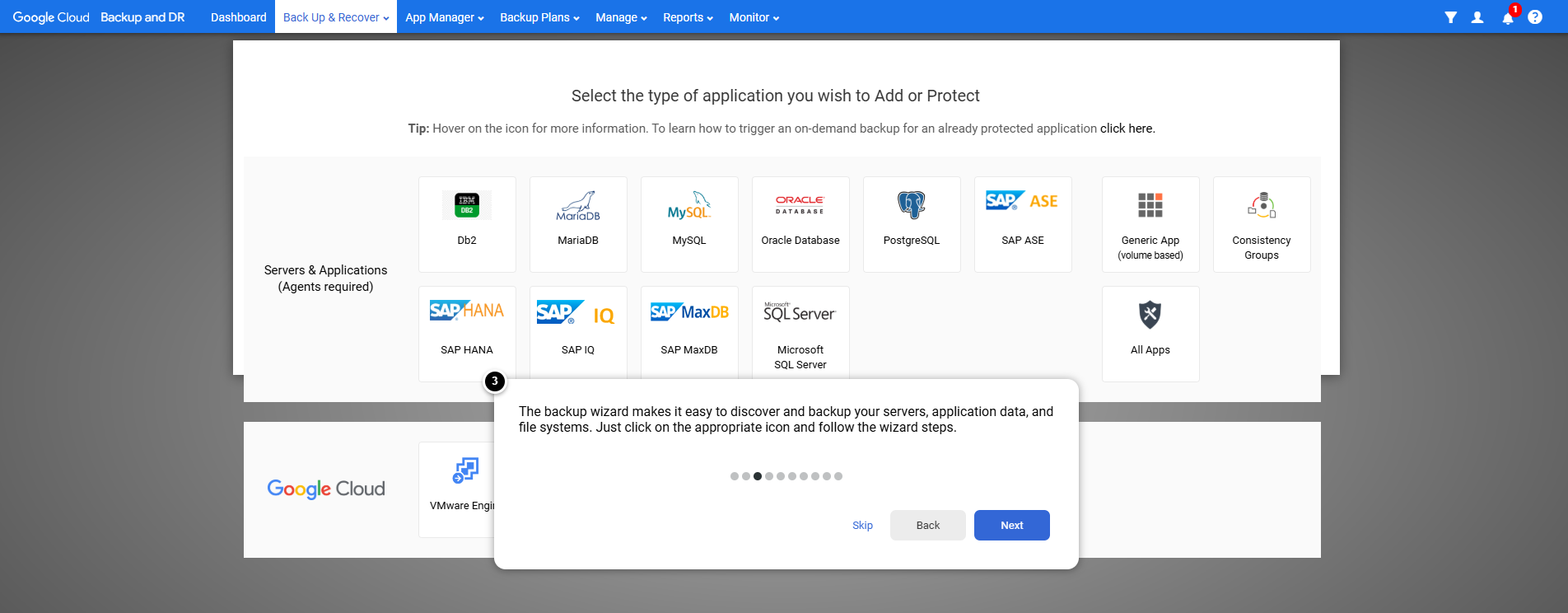Viewport: 1568px width, 613px height.
Task: Go to the Dashboard tab
Action: coord(239,17)
